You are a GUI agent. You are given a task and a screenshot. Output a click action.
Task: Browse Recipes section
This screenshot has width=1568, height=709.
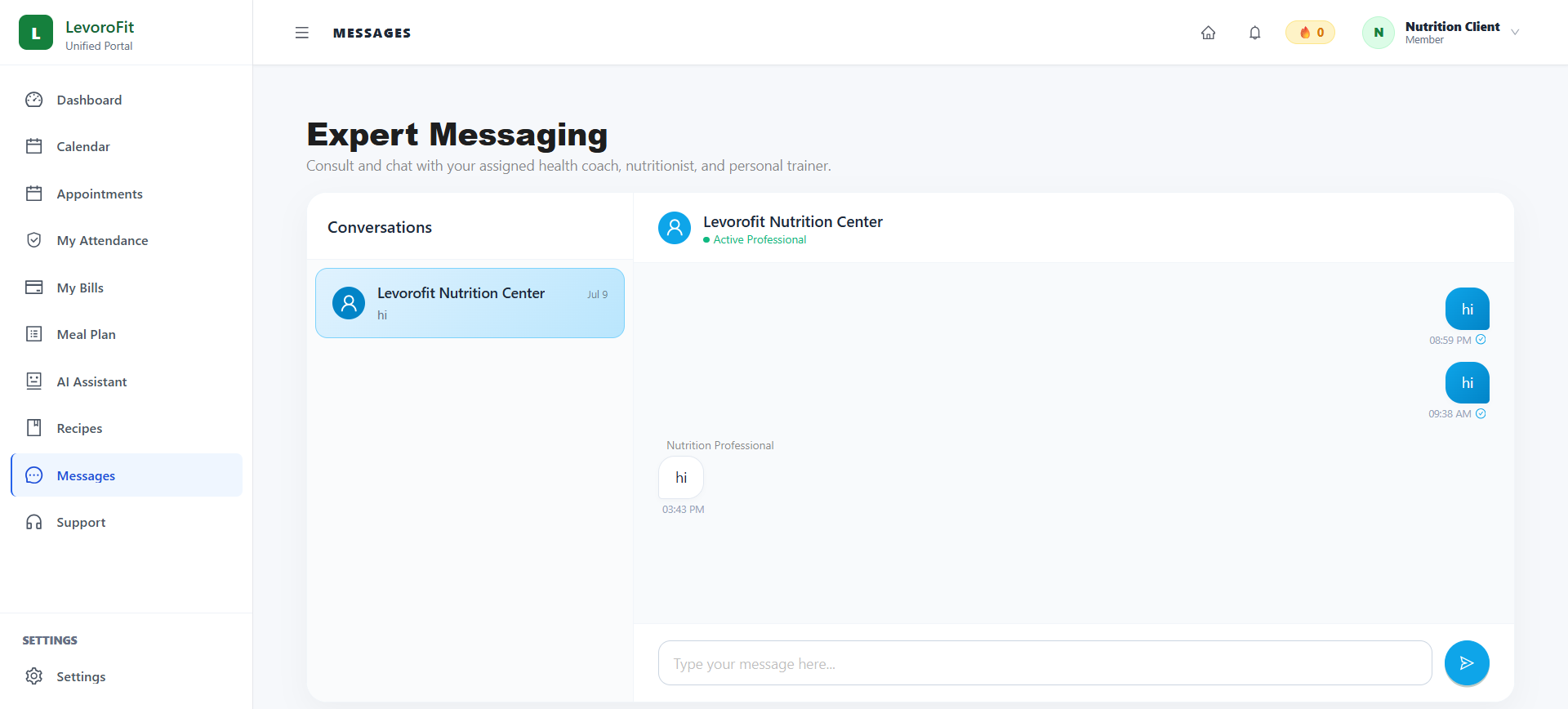point(127,428)
